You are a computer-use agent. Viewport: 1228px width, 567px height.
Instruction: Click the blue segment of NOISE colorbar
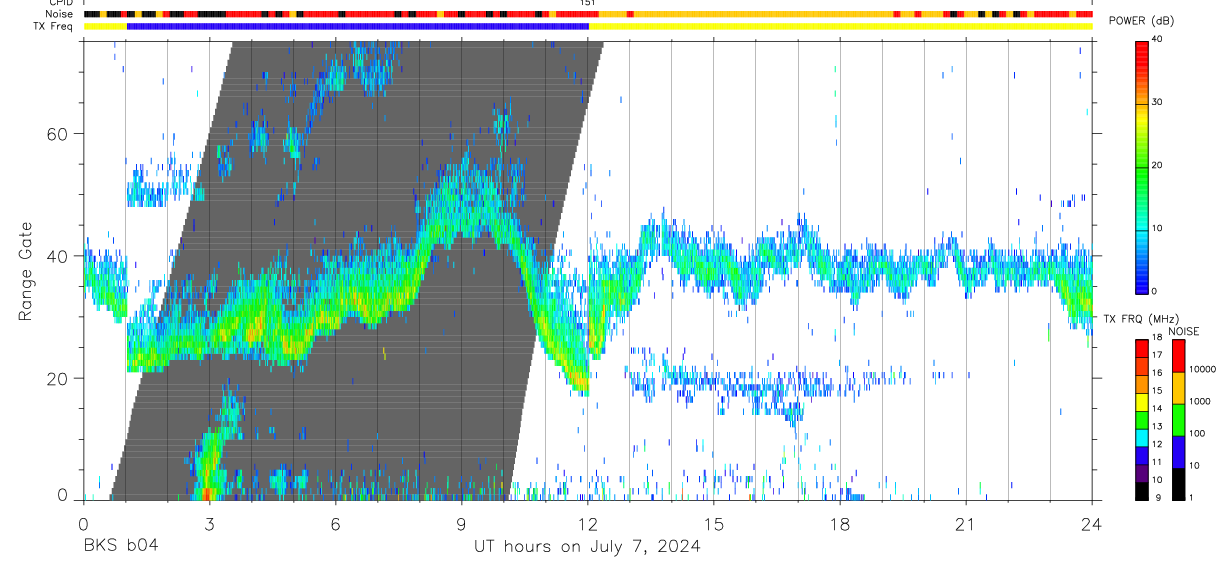(x=1179, y=450)
